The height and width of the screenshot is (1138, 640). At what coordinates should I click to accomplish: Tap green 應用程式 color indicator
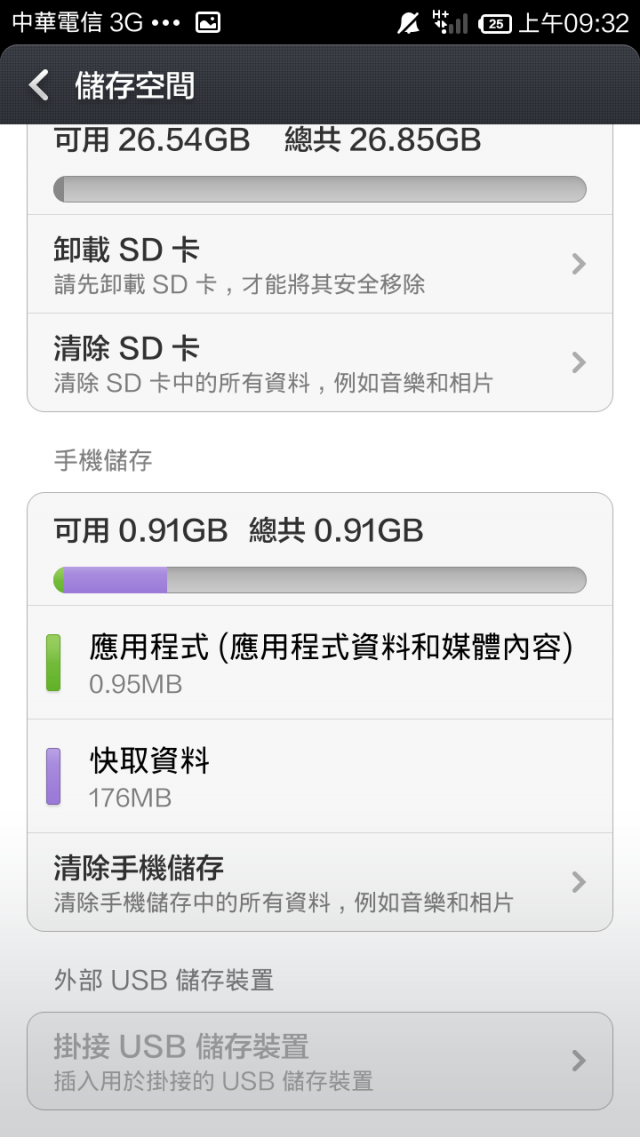click(x=53, y=662)
